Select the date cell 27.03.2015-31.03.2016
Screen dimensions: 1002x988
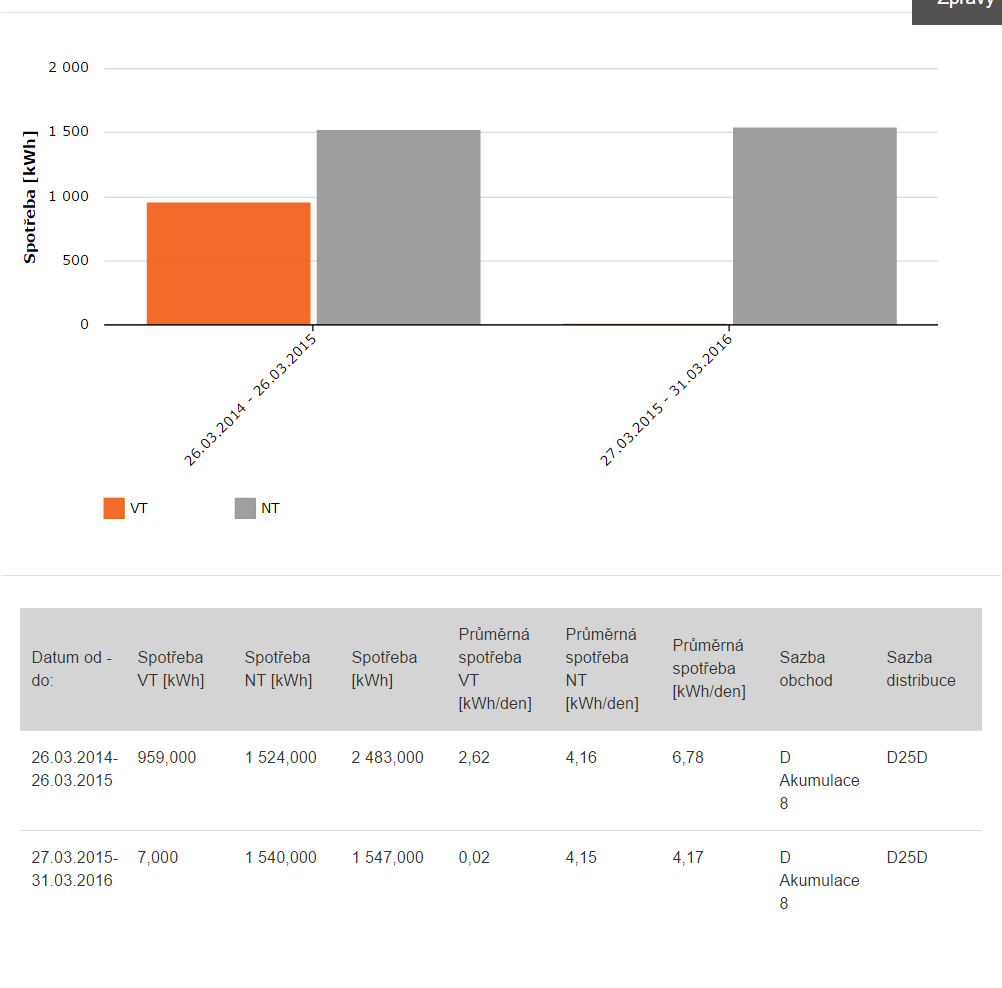click(75, 868)
